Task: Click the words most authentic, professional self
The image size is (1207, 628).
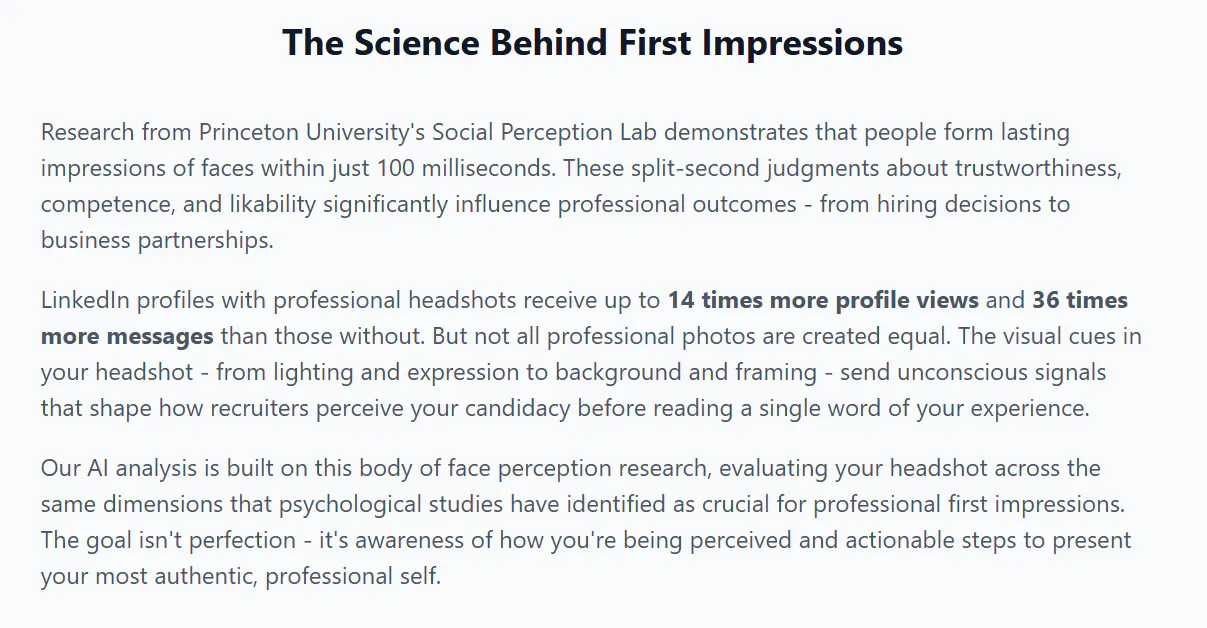Action: [x=265, y=576]
